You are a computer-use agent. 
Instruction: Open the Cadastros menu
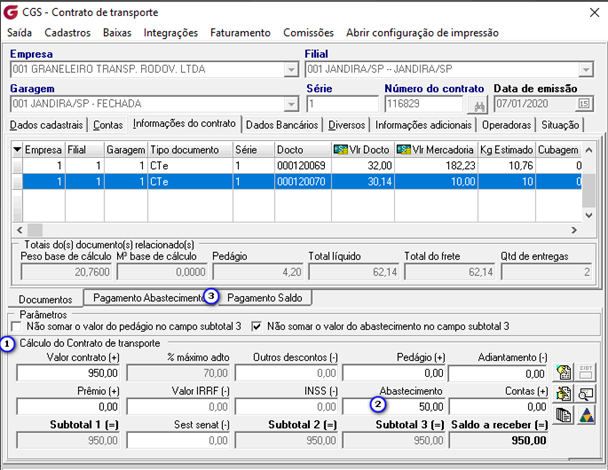click(x=67, y=33)
